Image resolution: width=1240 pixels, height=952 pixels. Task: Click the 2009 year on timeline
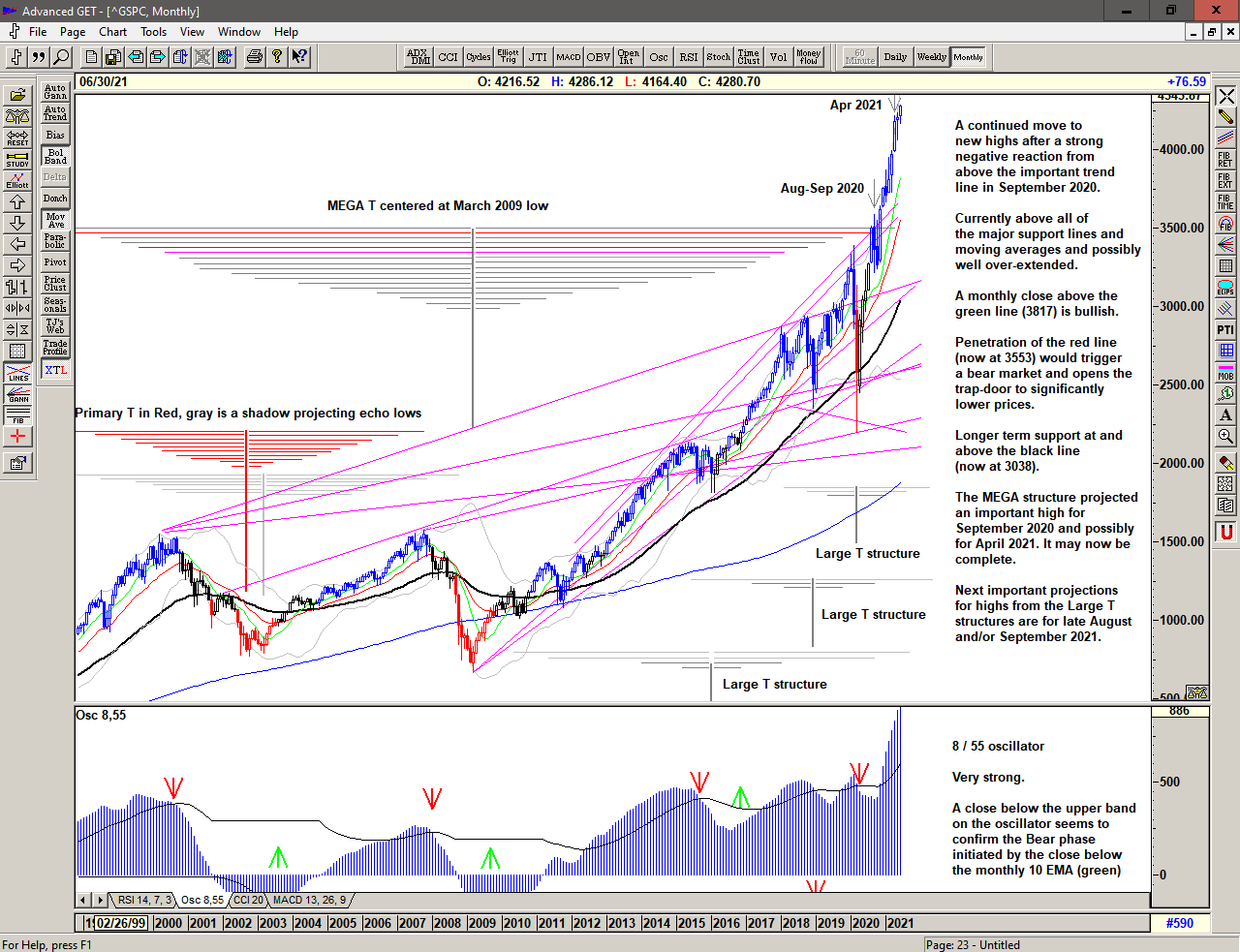tap(481, 923)
